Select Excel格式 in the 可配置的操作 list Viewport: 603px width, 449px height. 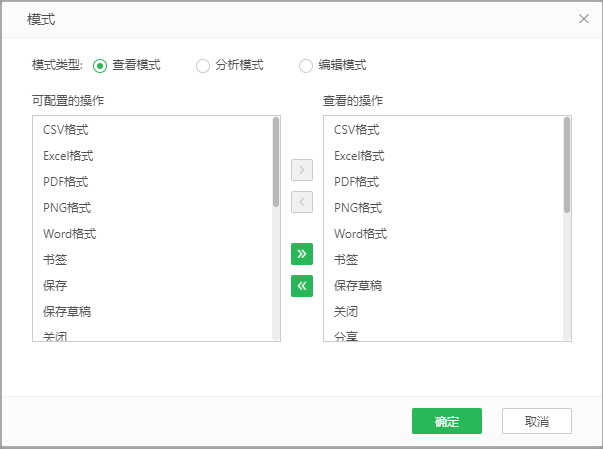(69, 156)
